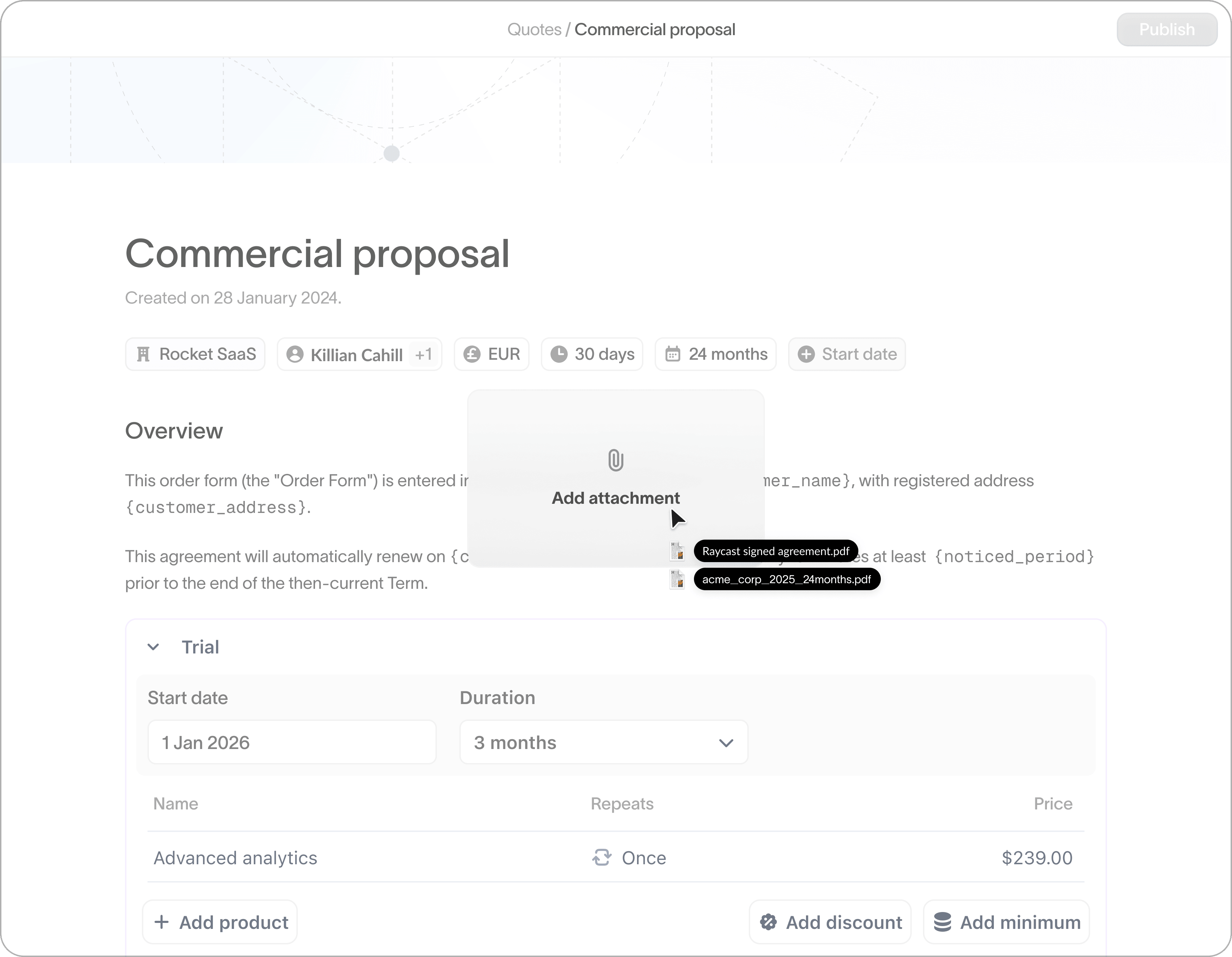The width and height of the screenshot is (1232, 957).
Task: Click Add product button
Action: coord(220,923)
